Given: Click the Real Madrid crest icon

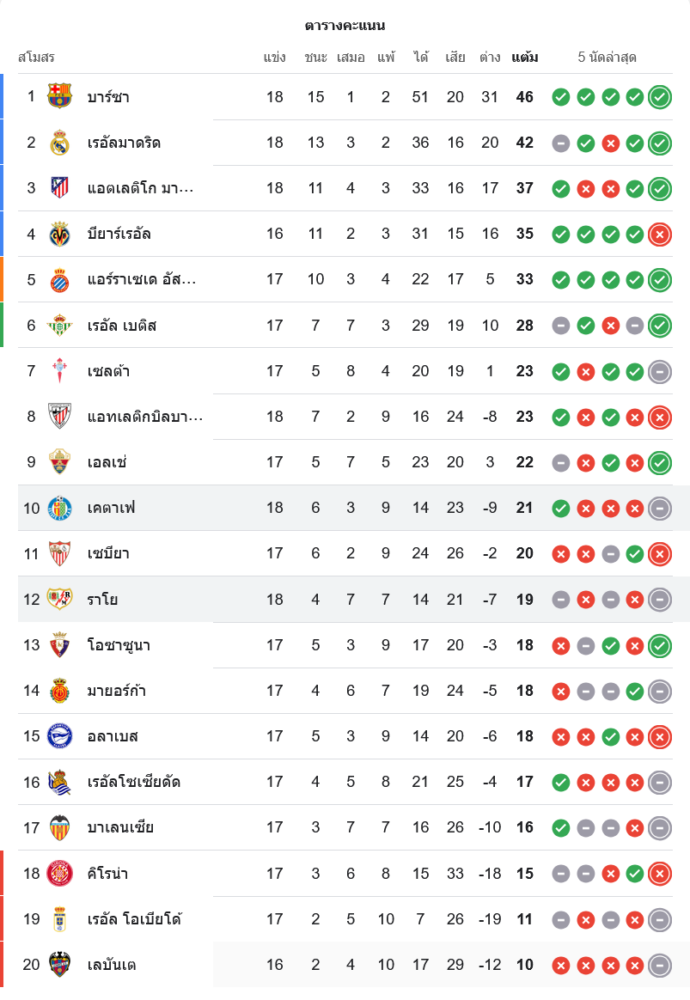Looking at the screenshot, I should 60,143.
